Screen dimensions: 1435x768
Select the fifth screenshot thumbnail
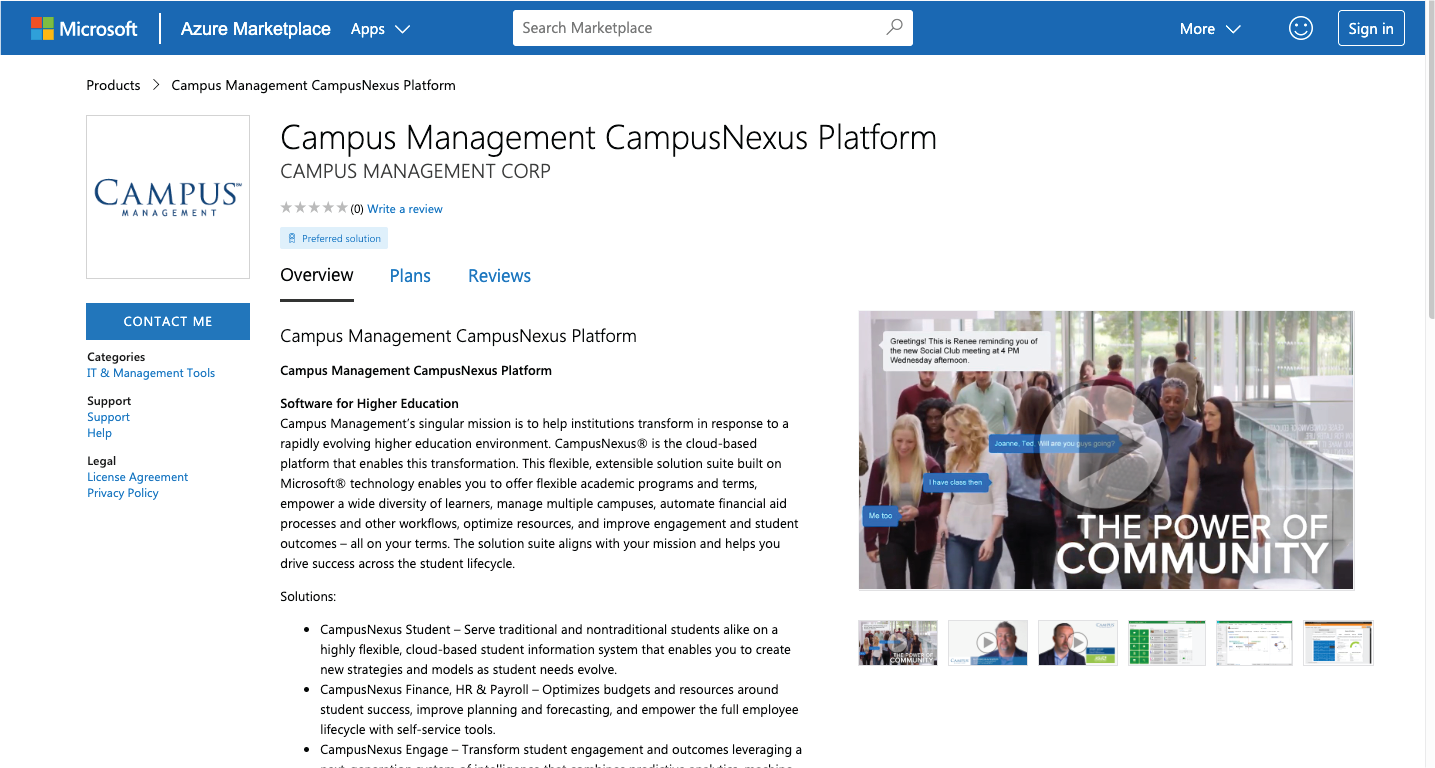pyautogui.click(x=1255, y=643)
